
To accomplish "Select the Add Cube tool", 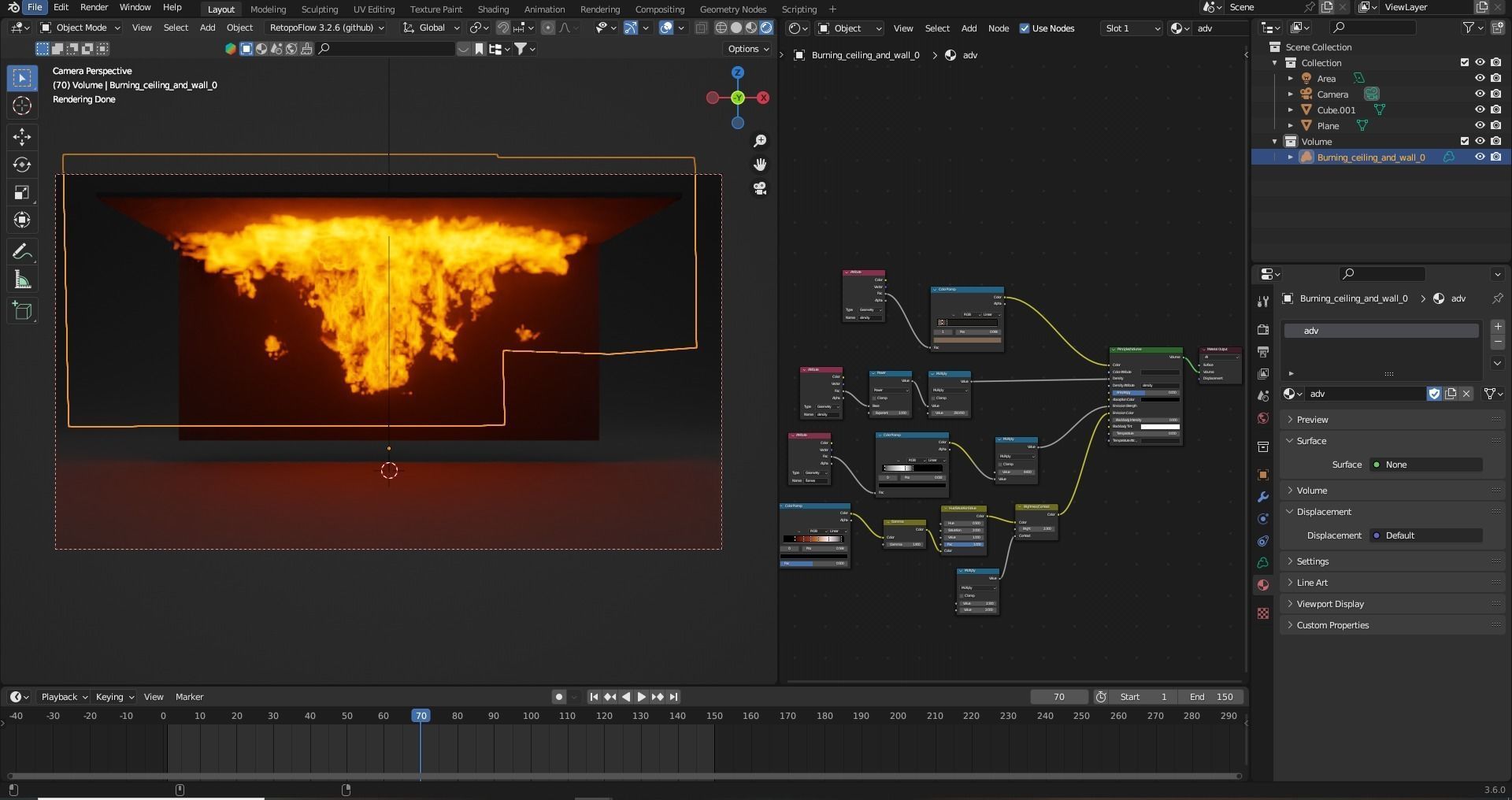I will click(x=22, y=311).
